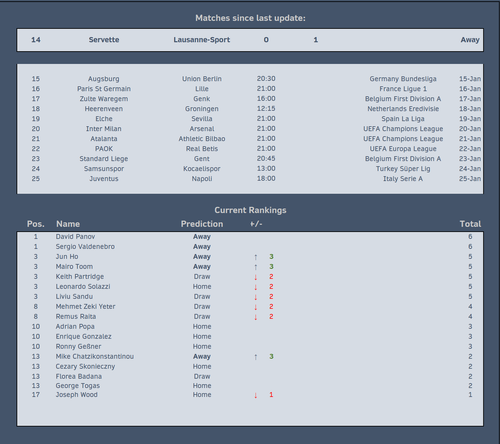Click Union Berlin in the fixtures list
The image size is (500, 444).
[x=202, y=79]
